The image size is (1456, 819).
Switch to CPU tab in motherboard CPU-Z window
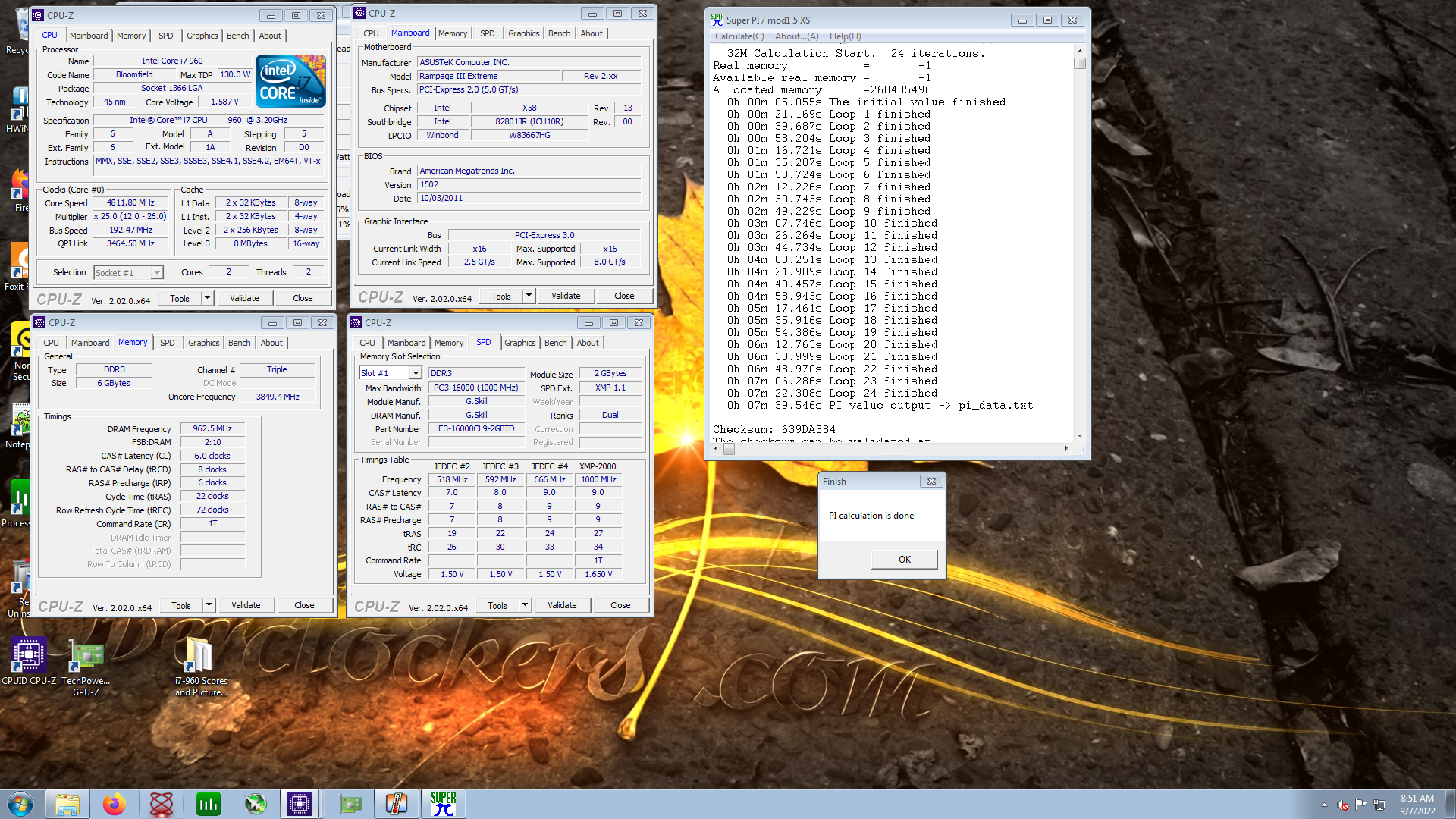tap(371, 33)
